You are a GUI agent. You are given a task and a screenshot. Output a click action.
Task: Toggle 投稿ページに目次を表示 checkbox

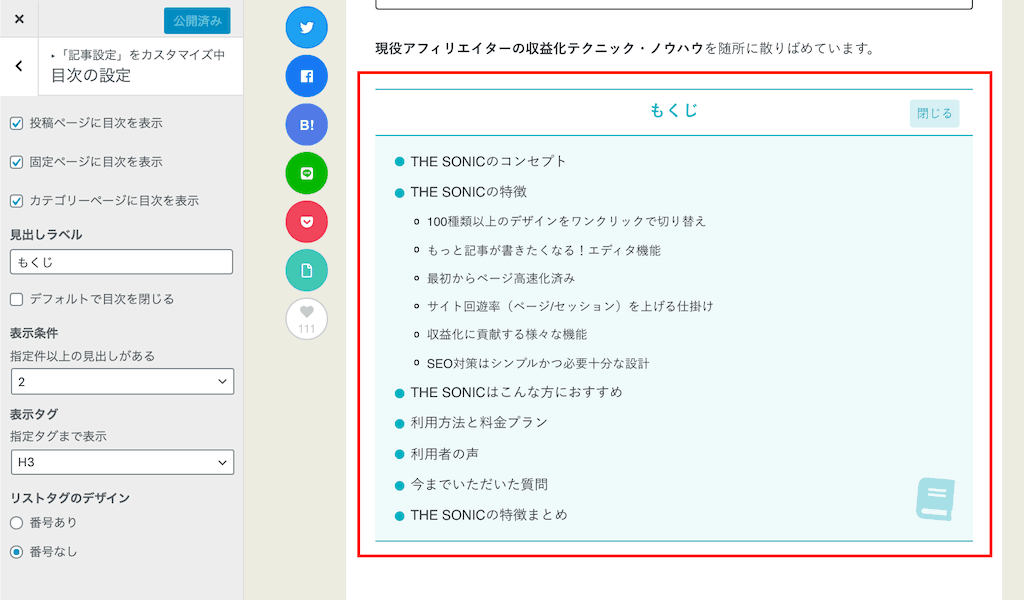coord(16,123)
